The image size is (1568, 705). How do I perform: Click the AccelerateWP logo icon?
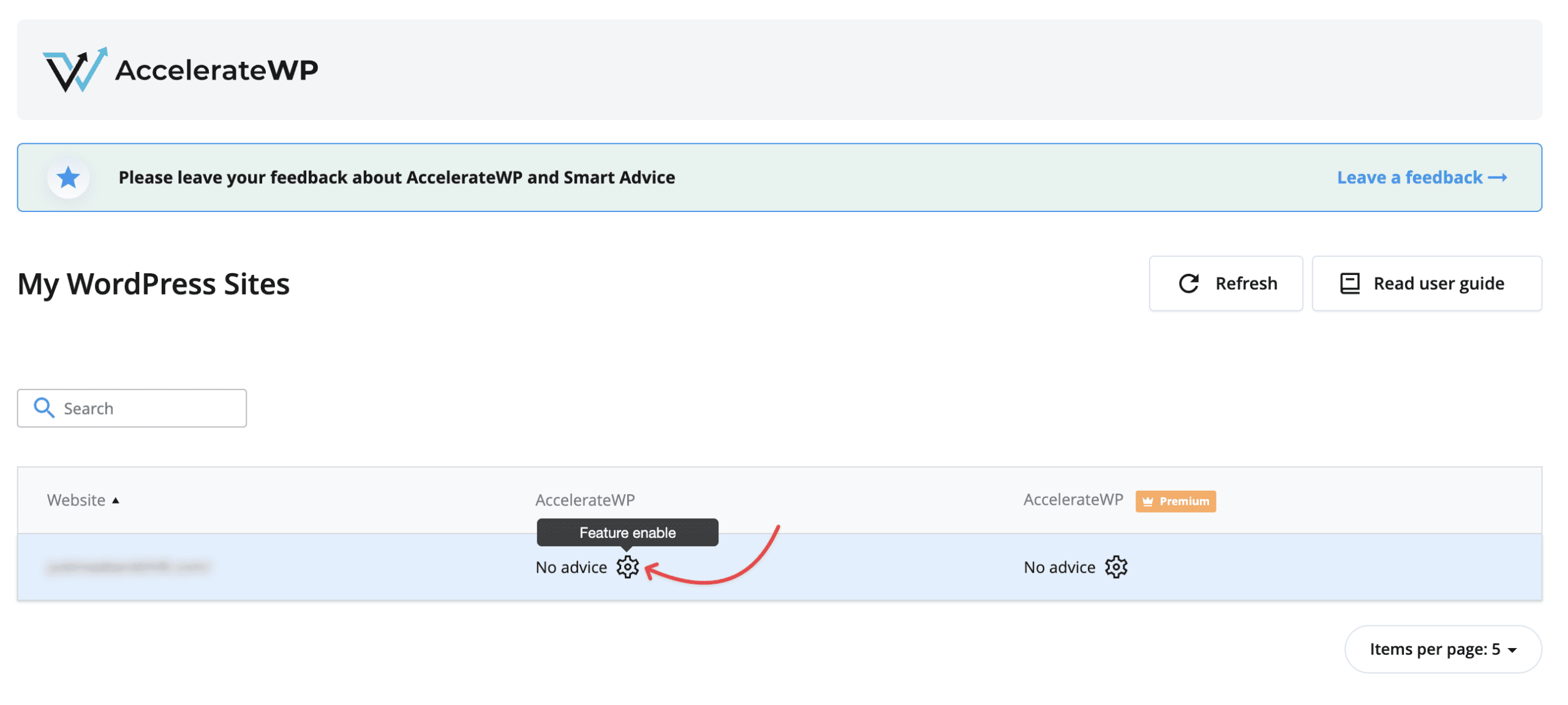[x=75, y=69]
